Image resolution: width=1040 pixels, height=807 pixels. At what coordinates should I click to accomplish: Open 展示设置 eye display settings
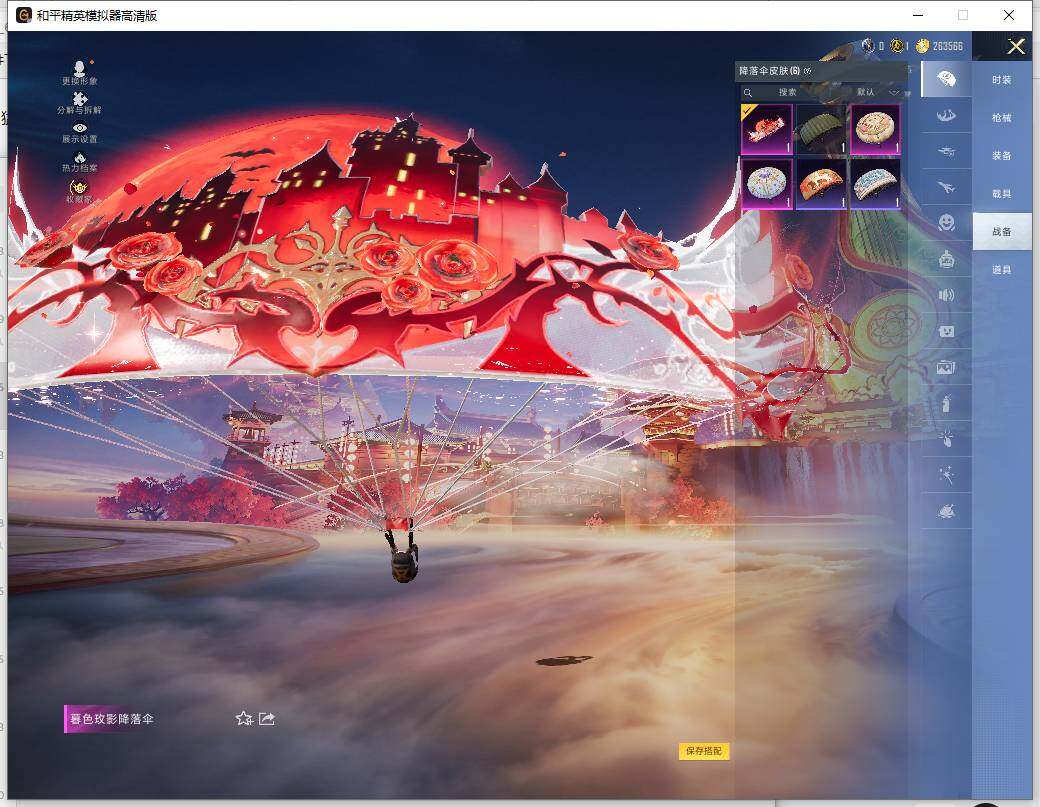click(80, 132)
